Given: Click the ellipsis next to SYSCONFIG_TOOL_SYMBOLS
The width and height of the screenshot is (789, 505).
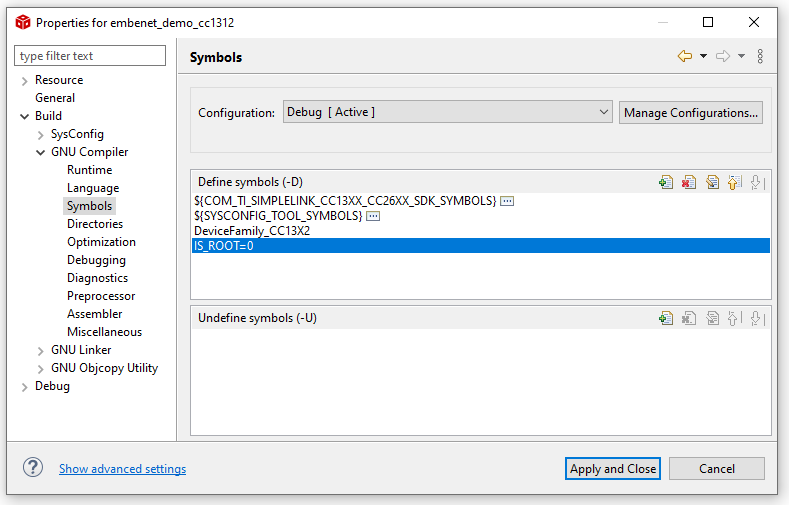Looking at the screenshot, I should pyautogui.click(x=373, y=216).
